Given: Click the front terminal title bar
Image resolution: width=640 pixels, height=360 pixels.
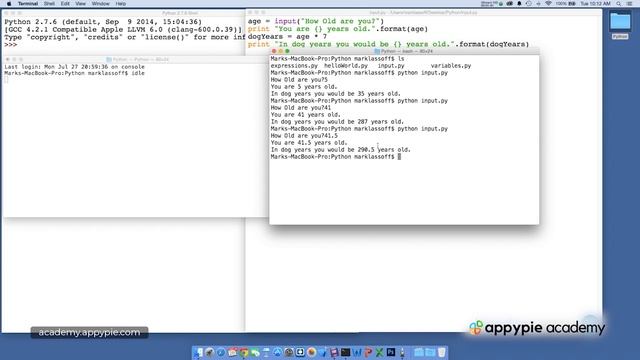Looking at the screenshot, I should pos(404,51).
